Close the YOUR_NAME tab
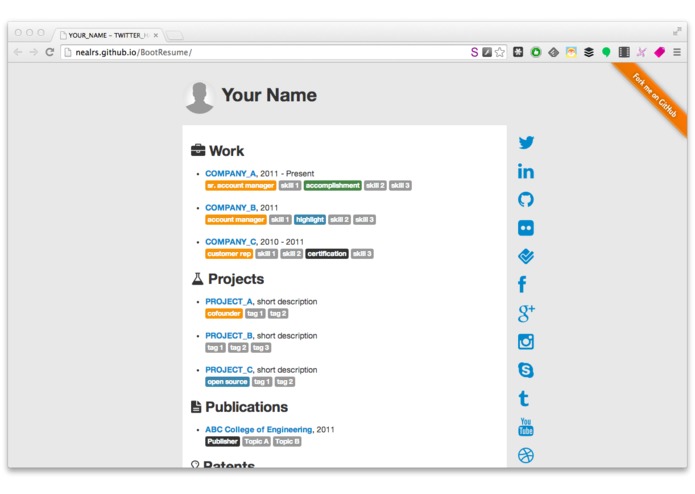The height and width of the screenshot is (494, 695). tap(156, 35)
